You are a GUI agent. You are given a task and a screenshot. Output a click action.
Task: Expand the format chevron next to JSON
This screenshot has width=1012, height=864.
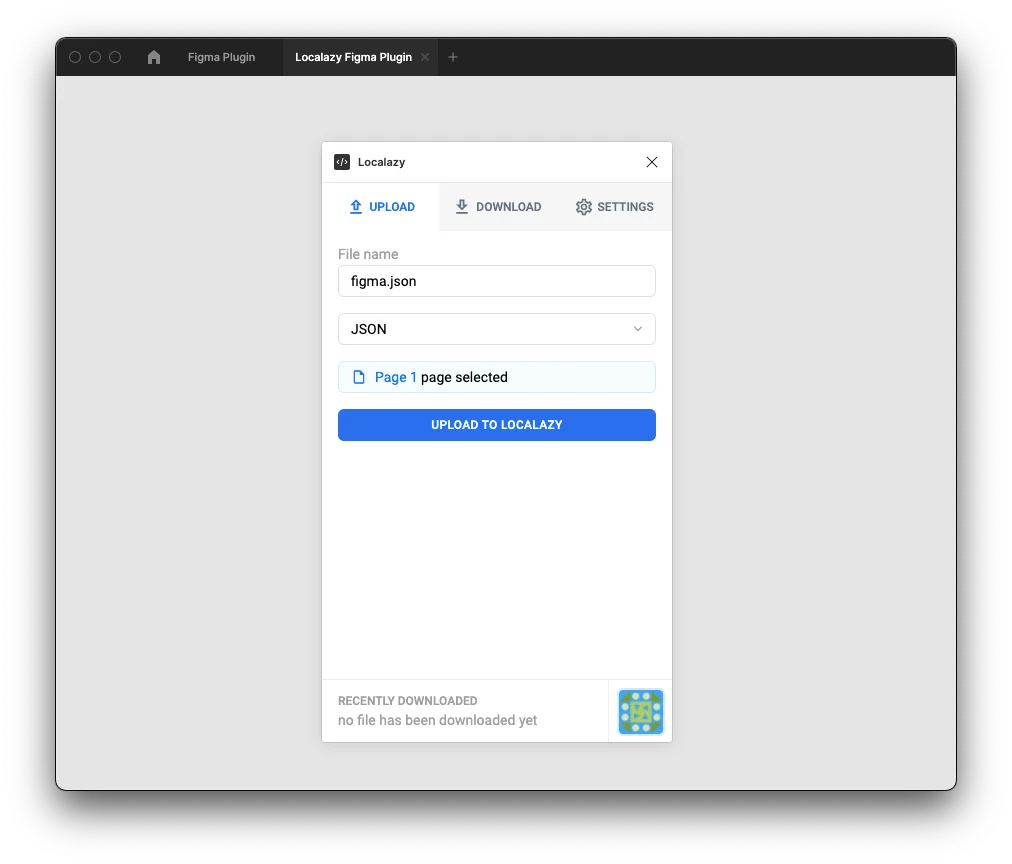coord(638,329)
